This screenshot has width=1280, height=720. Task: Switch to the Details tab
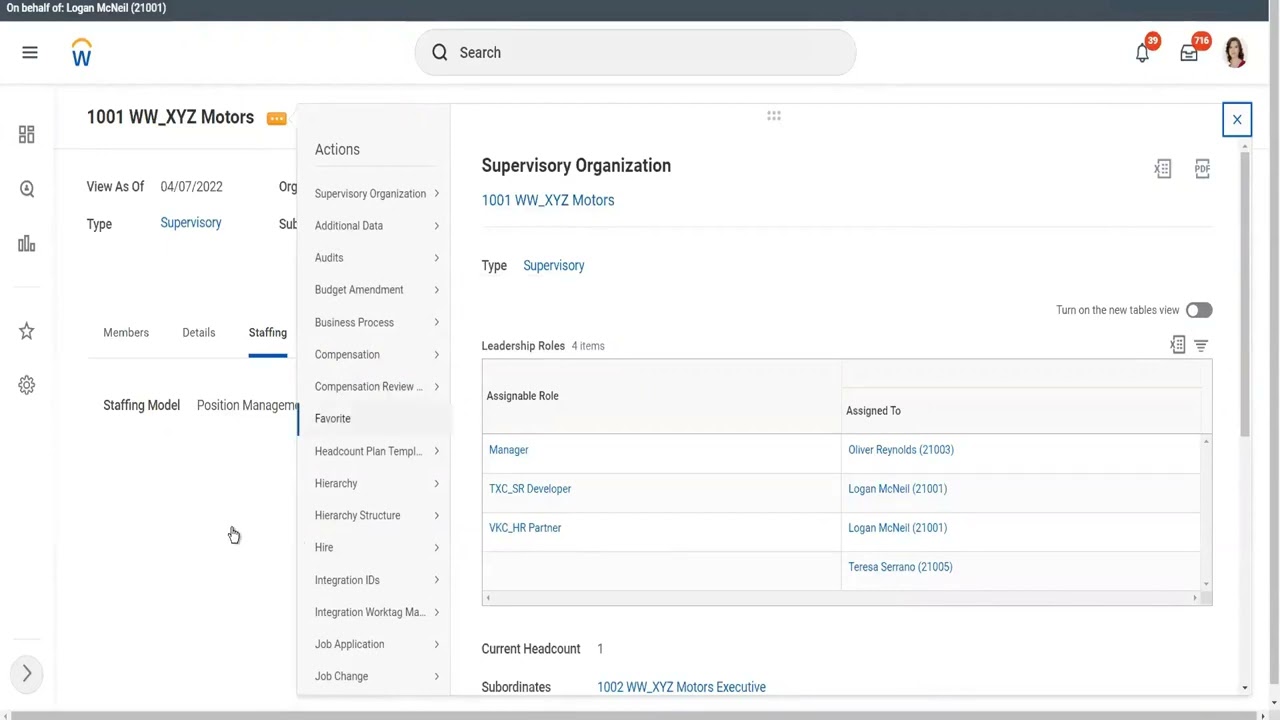pyautogui.click(x=199, y=333)
